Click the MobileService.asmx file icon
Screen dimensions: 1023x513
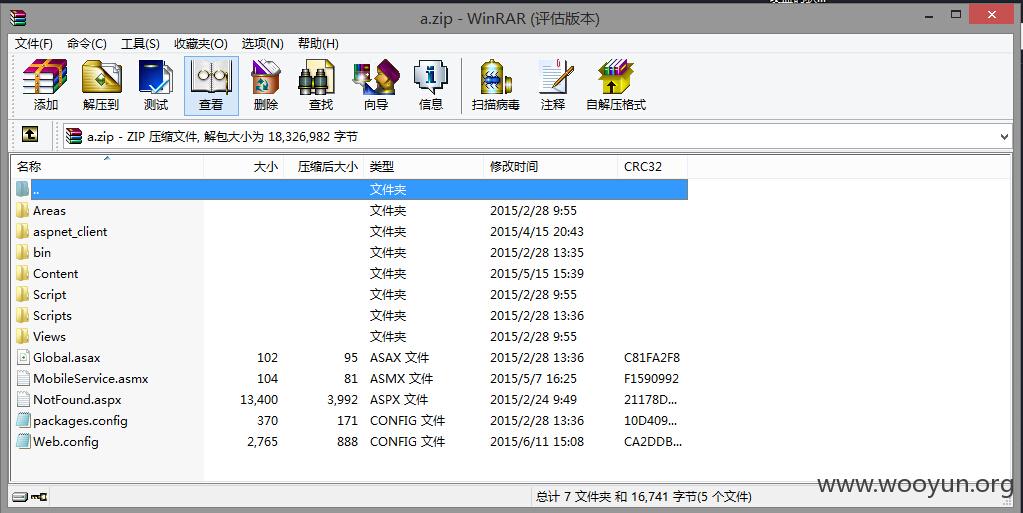[23, 379]
